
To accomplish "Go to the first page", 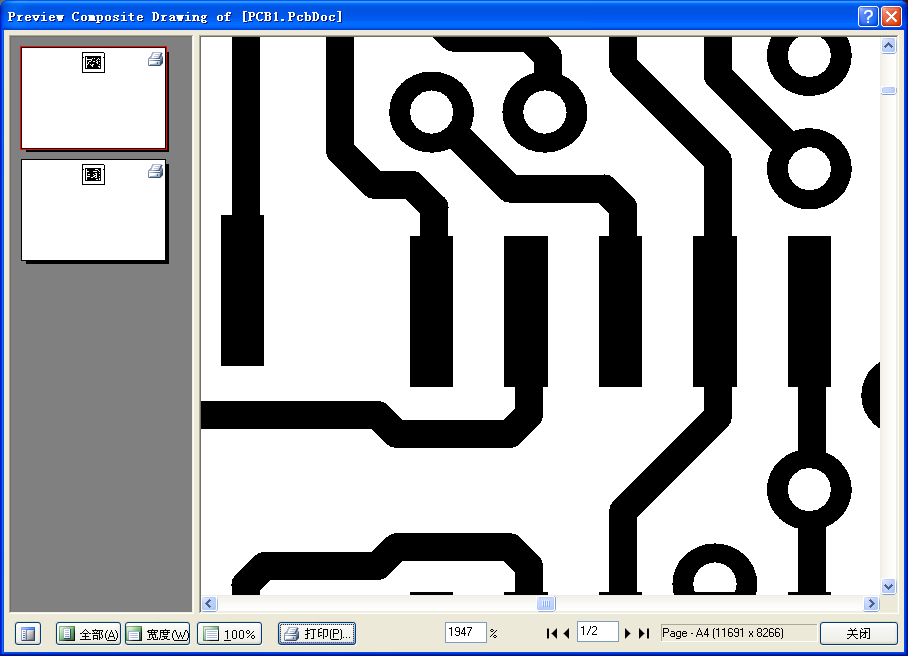I will pyautogui.click(x=551, y=633).
